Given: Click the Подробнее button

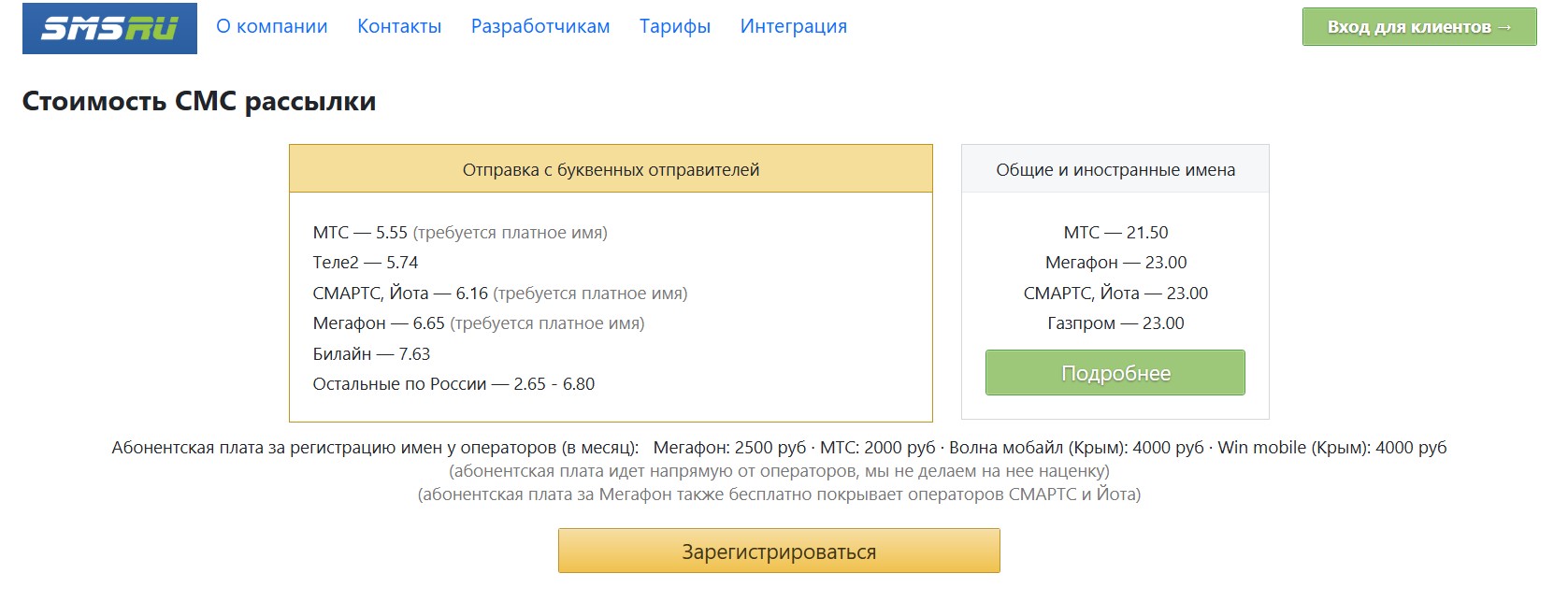Looking at the screenshot, I should (1115, 373).
